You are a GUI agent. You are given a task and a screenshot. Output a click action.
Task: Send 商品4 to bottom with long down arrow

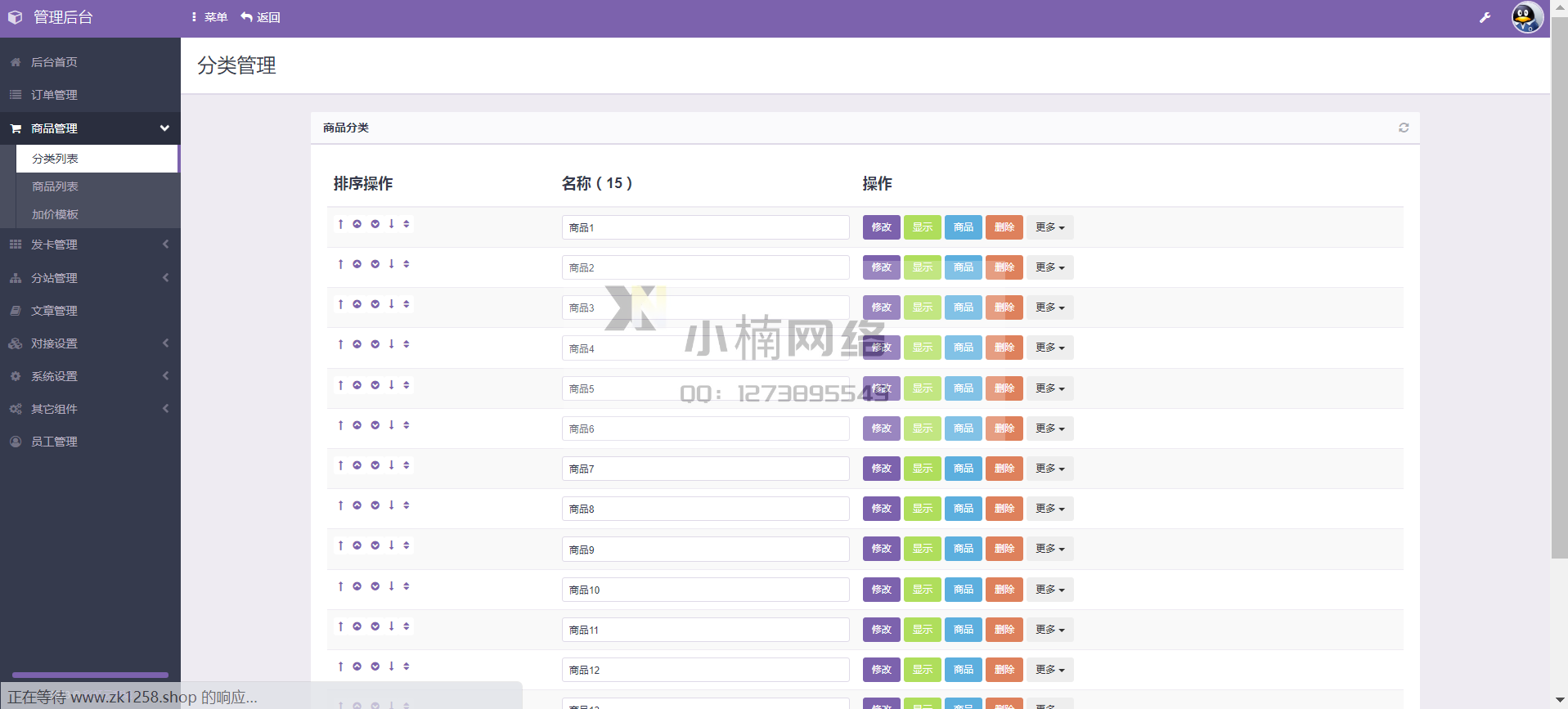click(x=392, y=344)
